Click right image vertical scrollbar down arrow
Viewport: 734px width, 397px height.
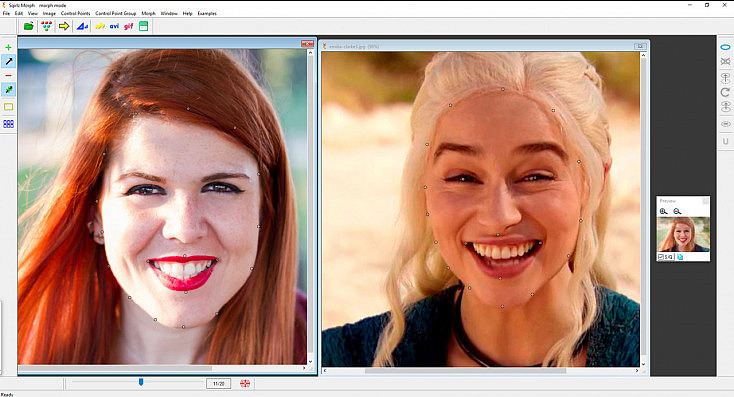(643, 364)
